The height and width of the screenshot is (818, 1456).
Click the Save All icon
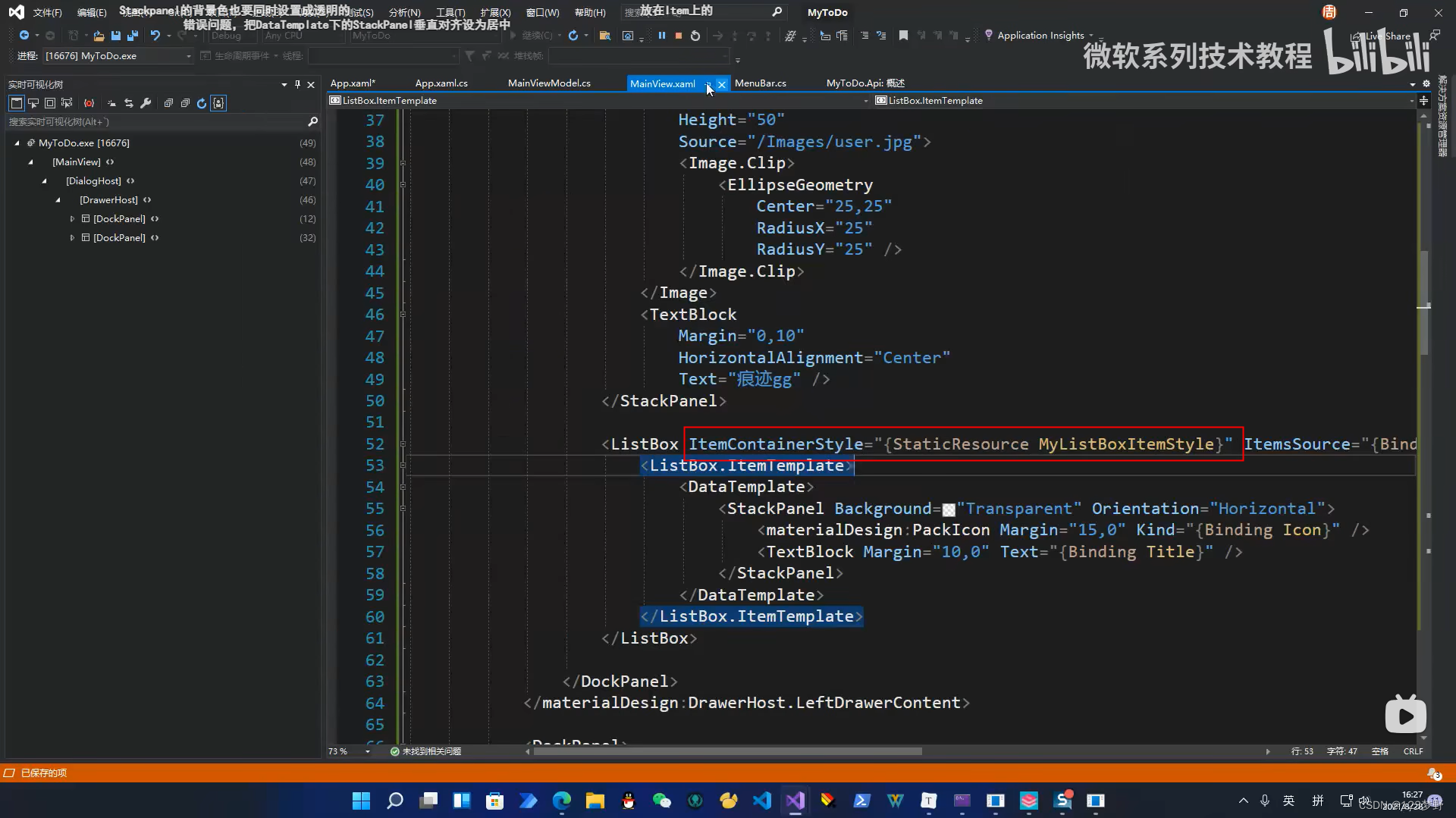point(133,36)
